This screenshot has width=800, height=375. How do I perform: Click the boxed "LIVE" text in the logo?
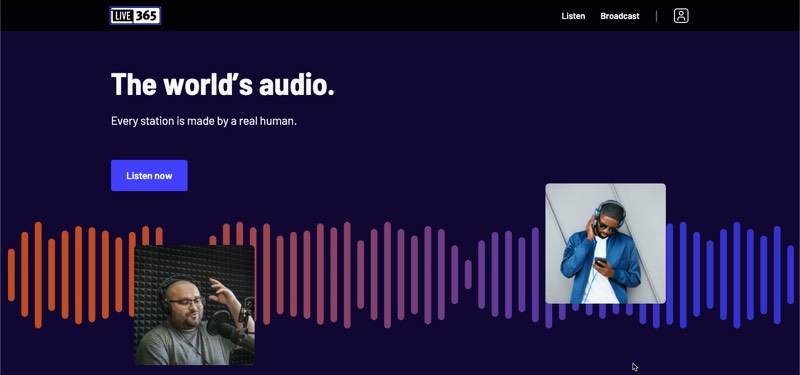pos(123,16)
